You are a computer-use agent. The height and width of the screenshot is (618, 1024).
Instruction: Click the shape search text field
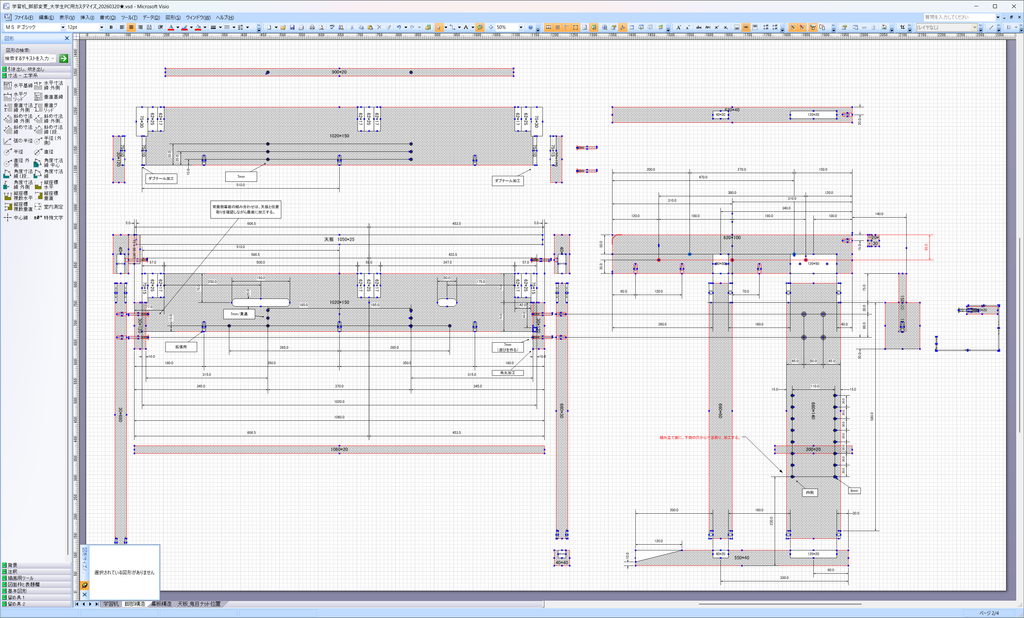27,58
